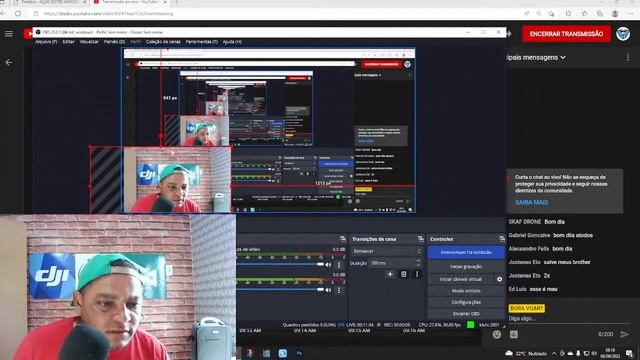Delete transition with the trash icon
Viewport: 640px width, 360px height.
403,274
